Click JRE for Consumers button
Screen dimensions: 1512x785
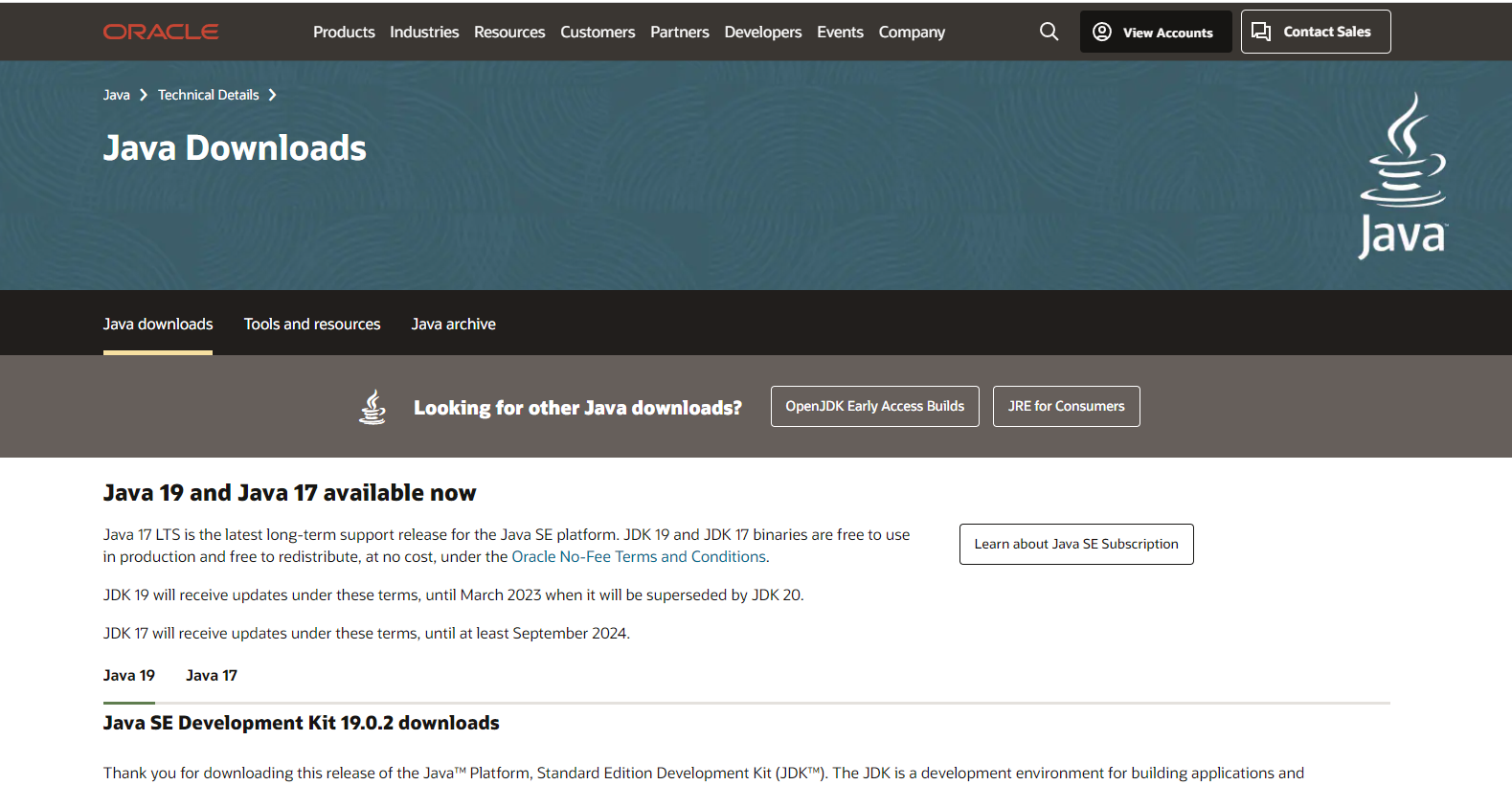click(x=1067, y=406)
